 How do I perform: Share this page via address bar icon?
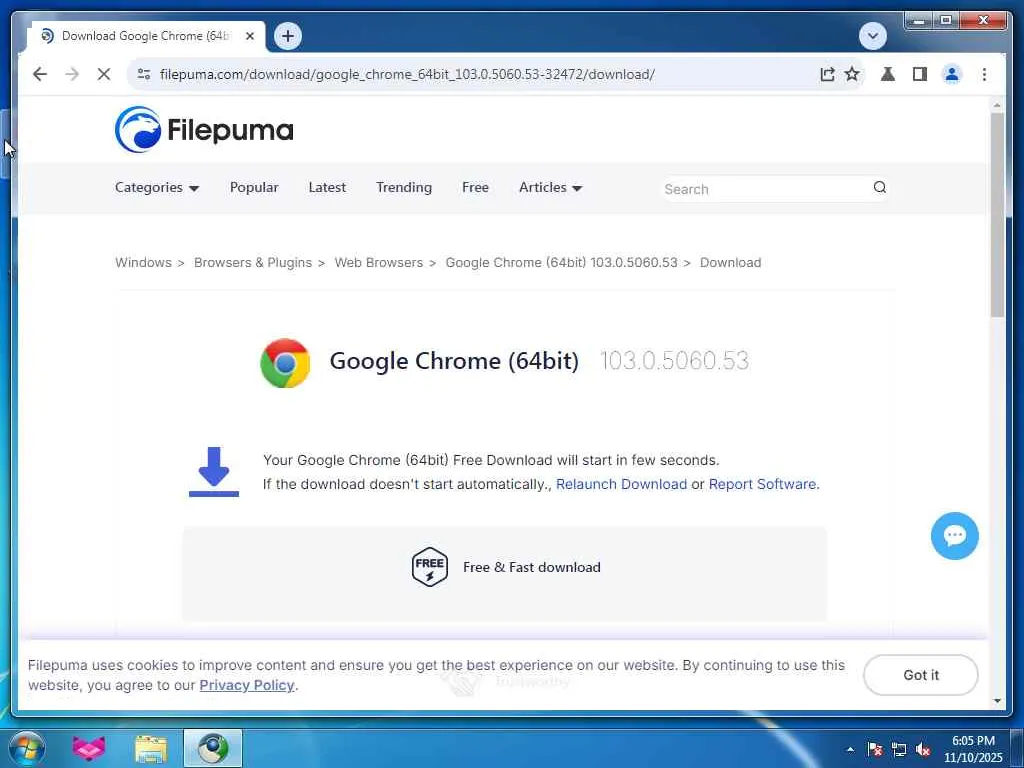[x=827, y=74]
